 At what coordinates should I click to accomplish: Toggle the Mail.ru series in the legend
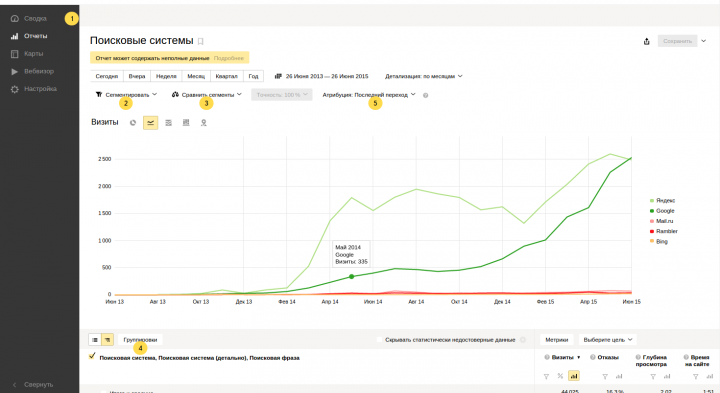pyautogui.click(x=661, y=221)
